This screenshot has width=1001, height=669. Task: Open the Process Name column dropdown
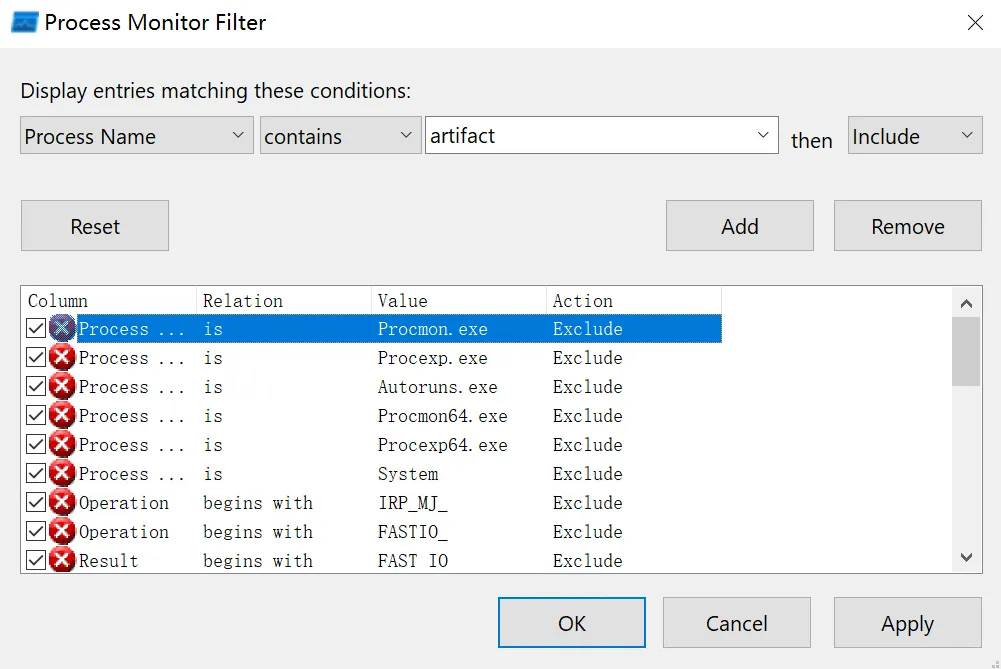click(137, 135)
